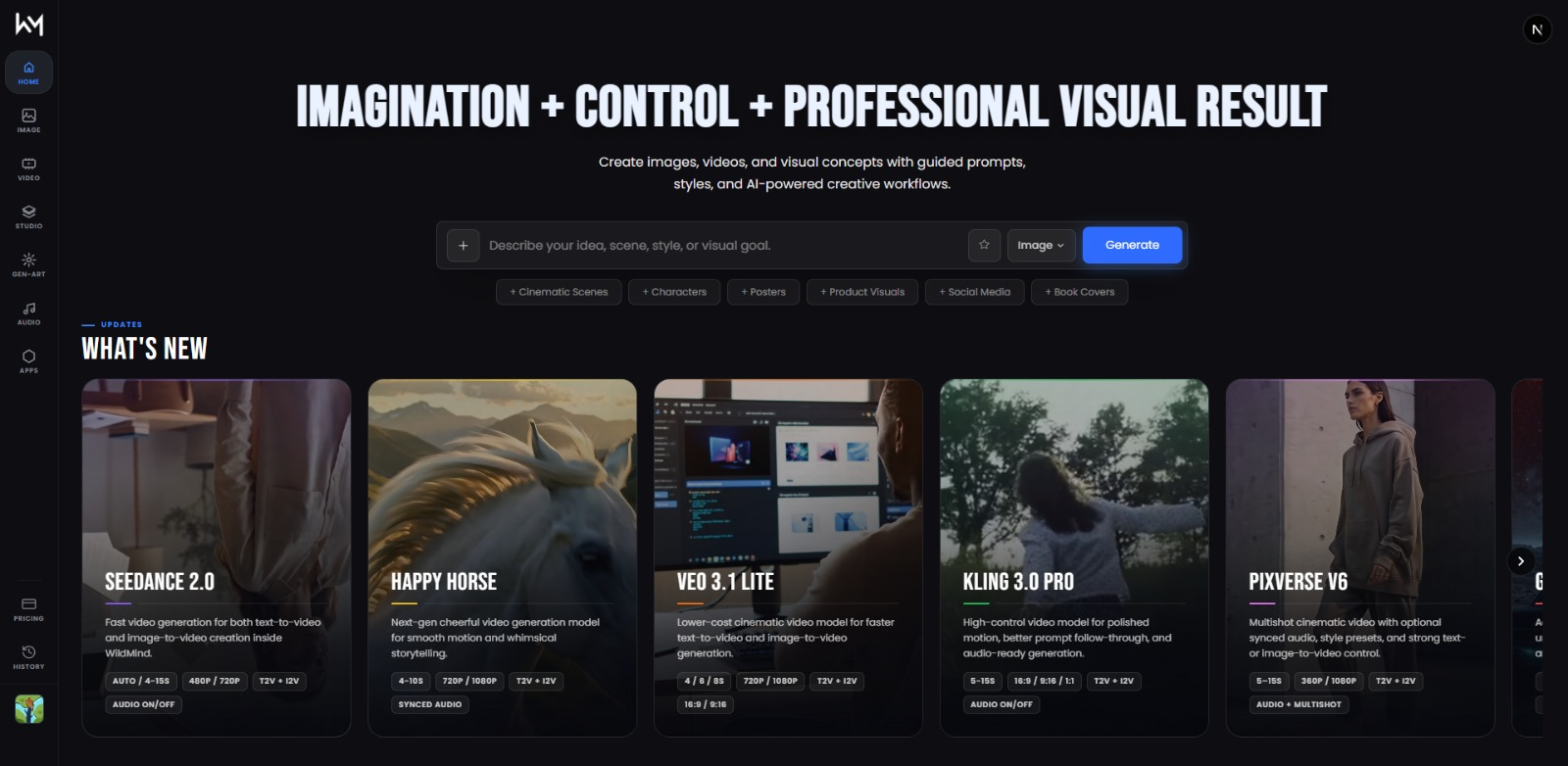Click the 360P / 1080P tag on Pixverse
Viewport: 1568px width, 766px height.
(1329, 681)
